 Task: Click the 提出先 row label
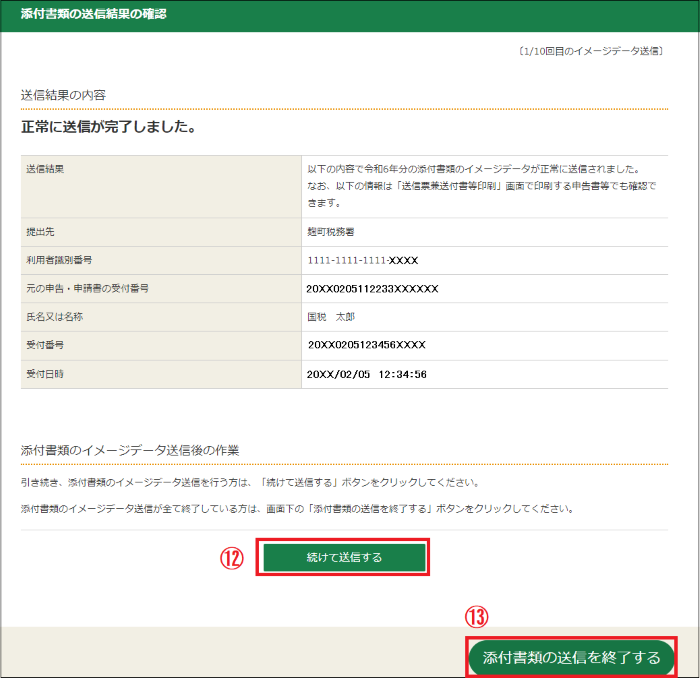[41, 232]
